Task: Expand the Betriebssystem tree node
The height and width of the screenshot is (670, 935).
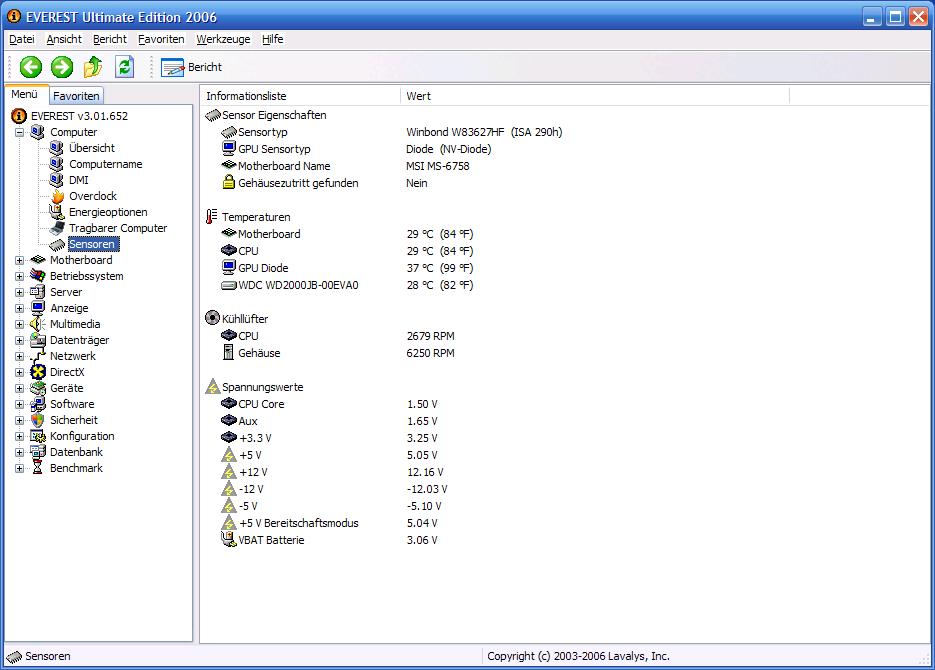Action: click(x=20, y=277)
